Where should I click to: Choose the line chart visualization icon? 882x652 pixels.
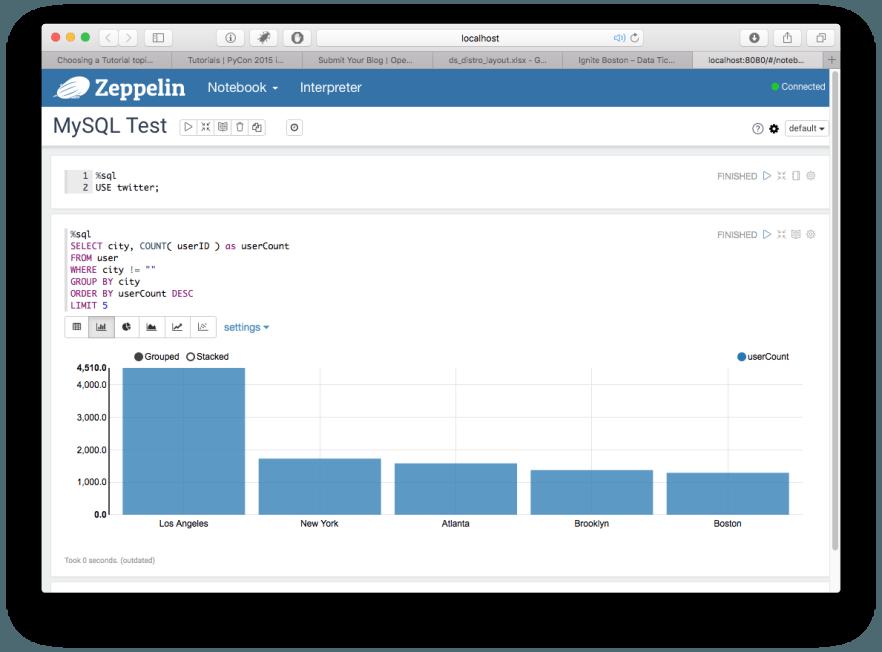click(x=177, y=327)
